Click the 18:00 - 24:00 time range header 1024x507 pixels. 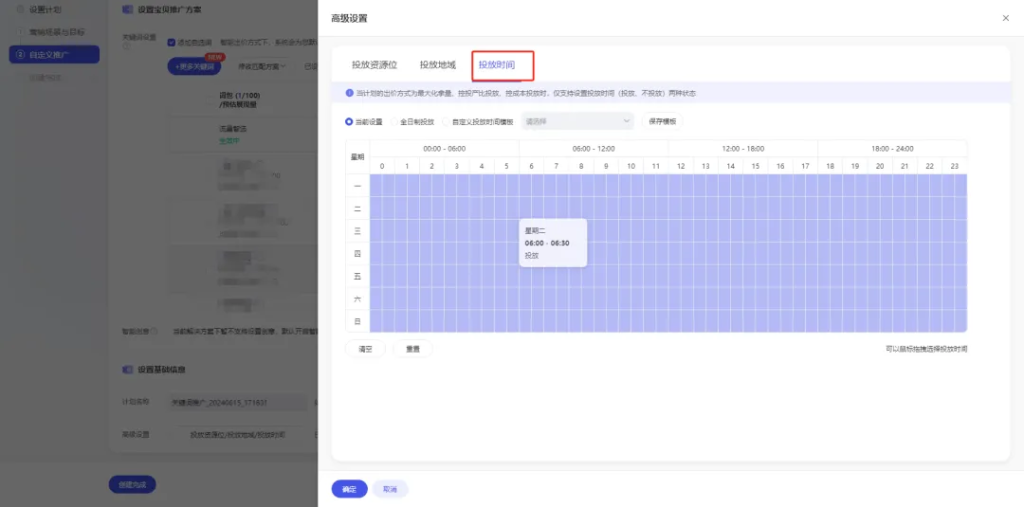(x=892, y=148)
